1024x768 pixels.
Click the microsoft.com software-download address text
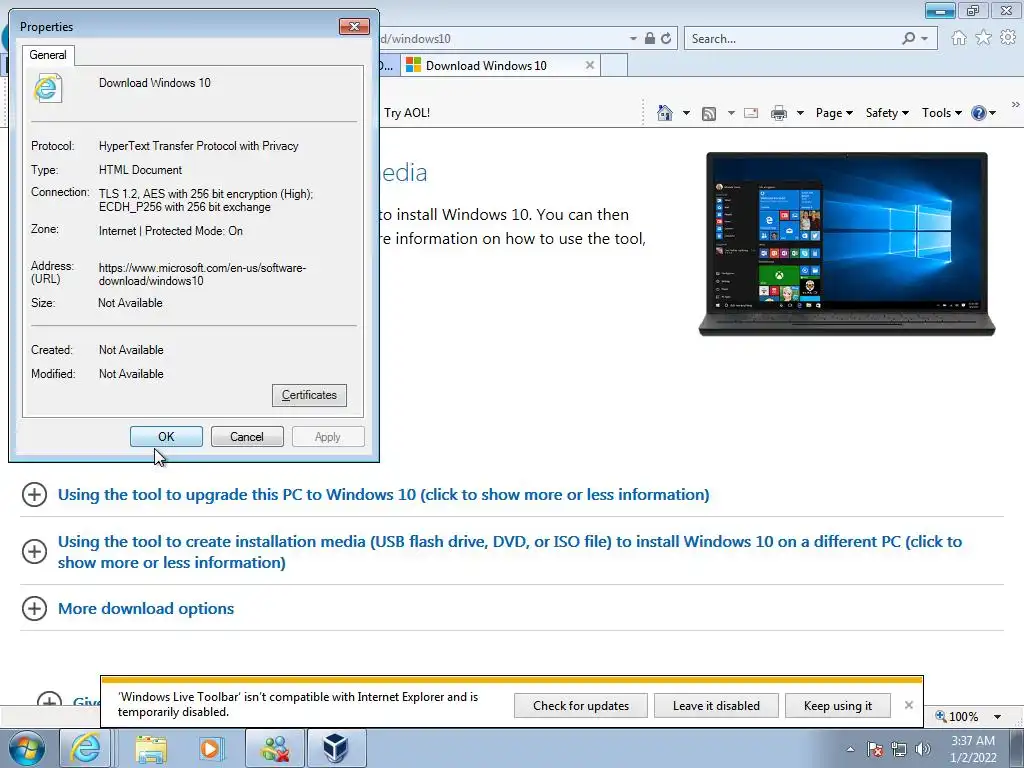click(202, 274)
